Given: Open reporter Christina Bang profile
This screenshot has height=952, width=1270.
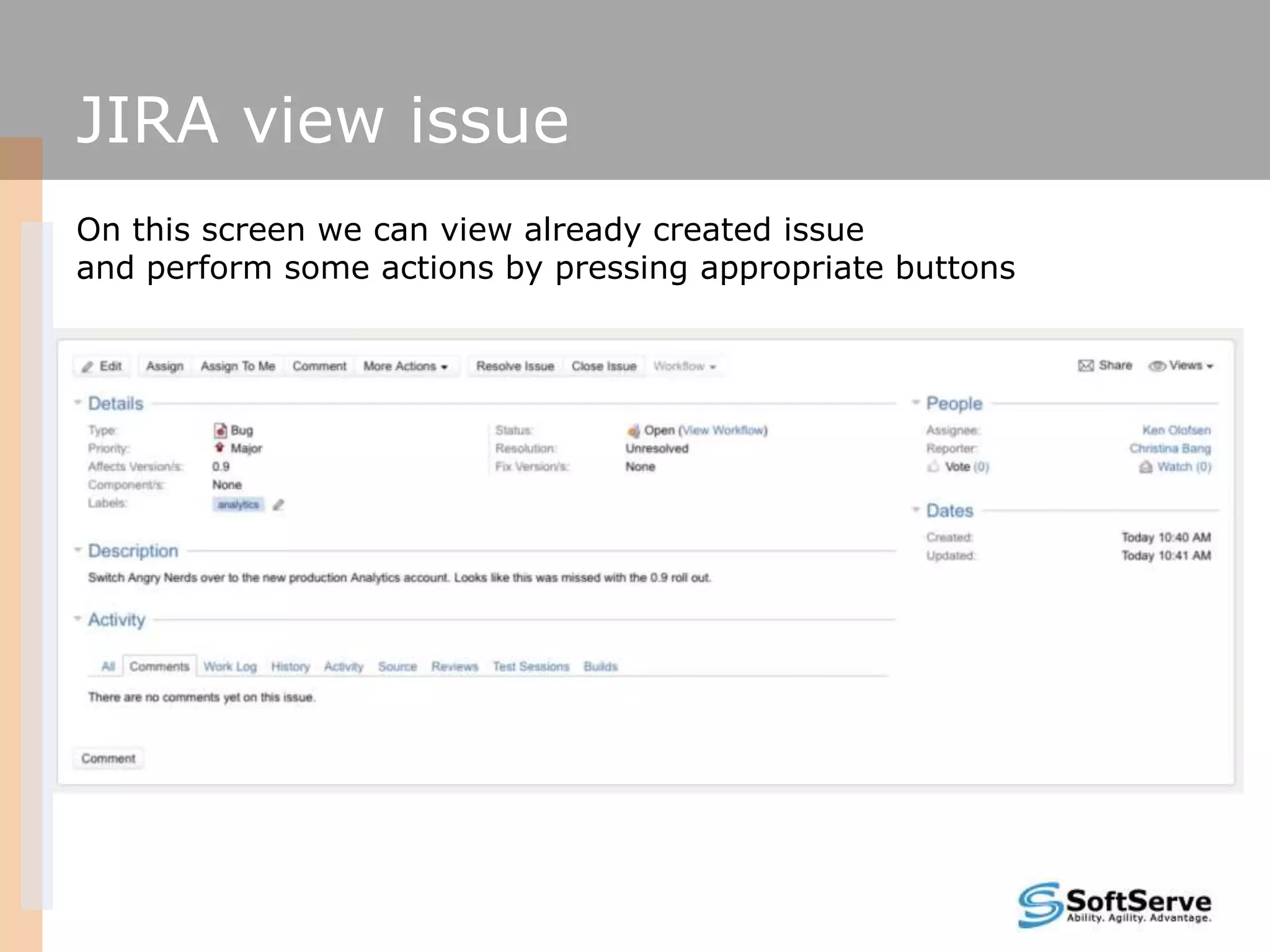Looking at the screenshot, I should pos(1170,448).
